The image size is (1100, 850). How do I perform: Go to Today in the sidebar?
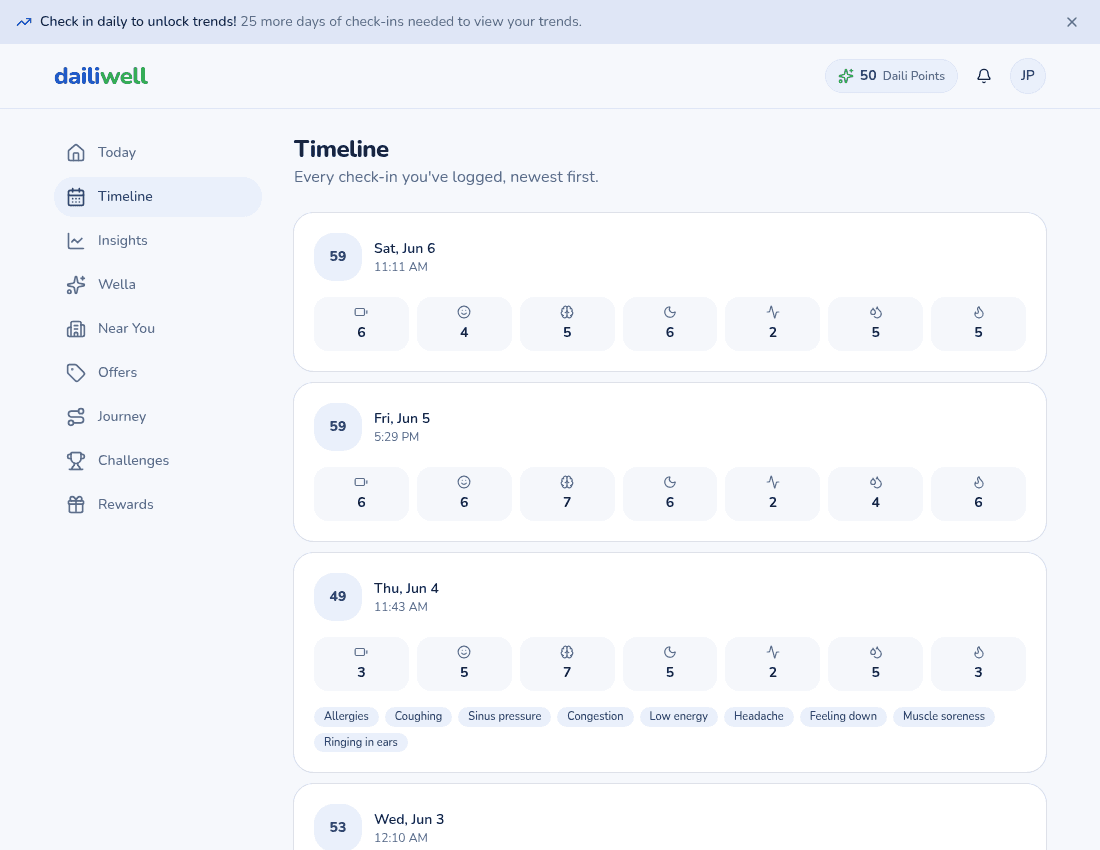coord(158,152)
